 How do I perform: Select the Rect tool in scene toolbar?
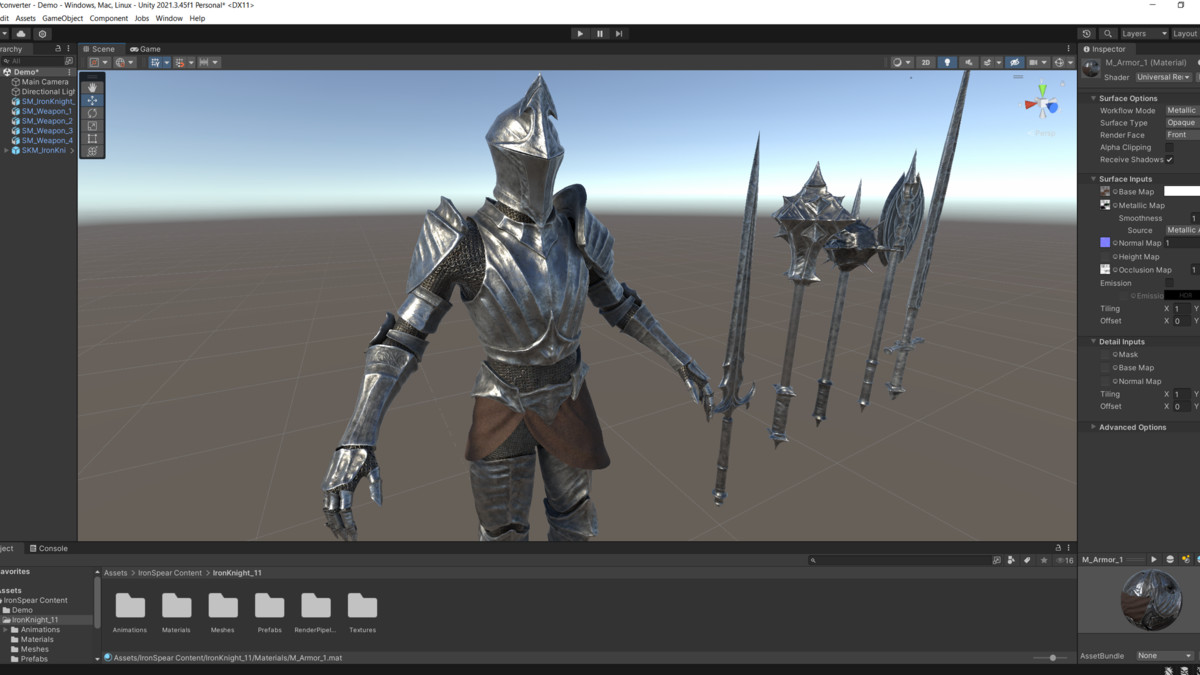coord(92,139)
